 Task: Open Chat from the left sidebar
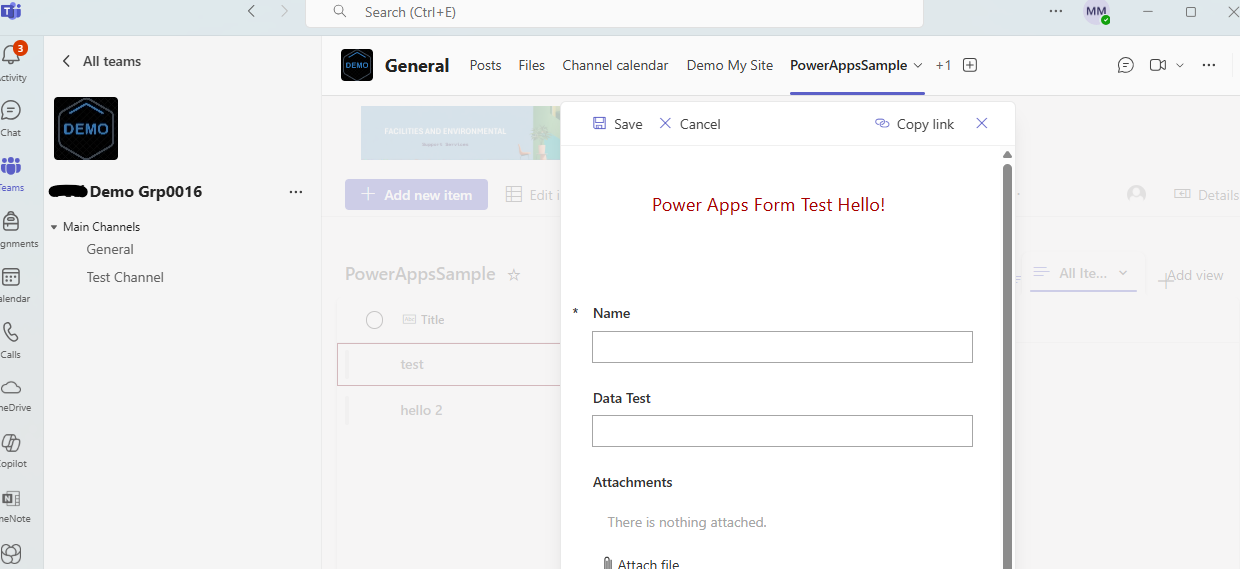coord(11,112)
